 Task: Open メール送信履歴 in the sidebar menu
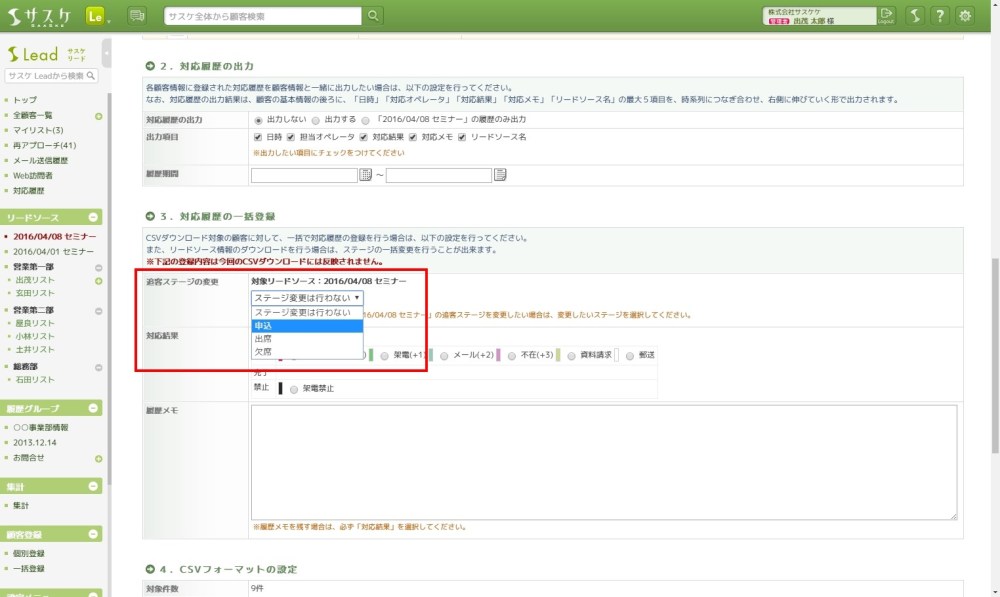click(41, 160)
